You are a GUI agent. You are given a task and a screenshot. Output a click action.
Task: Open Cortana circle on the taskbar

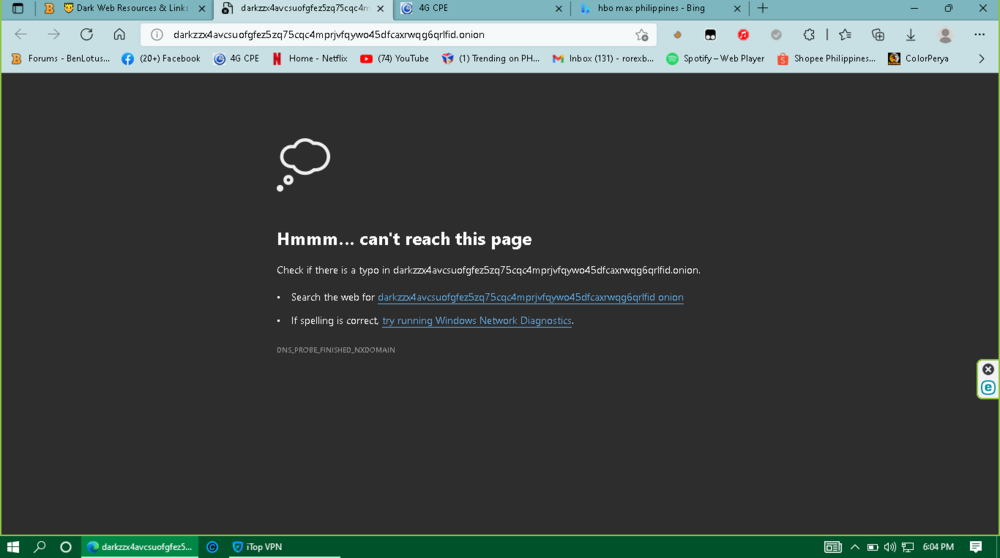tap(66, 547)
